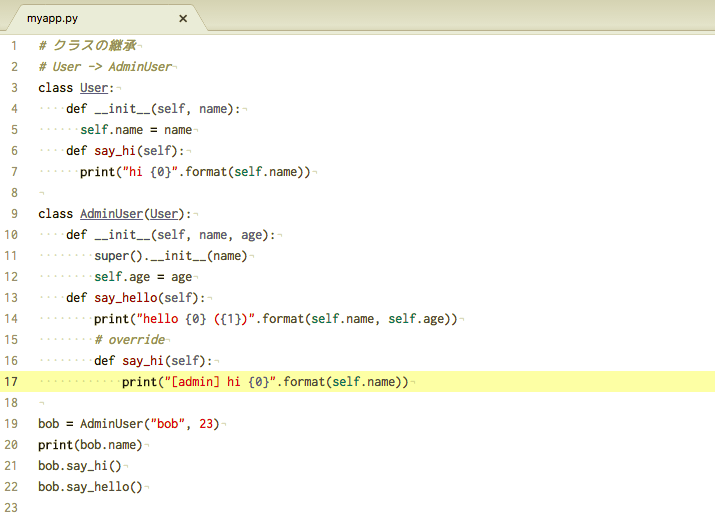Click the number 23 in AdminUser call
This screenshot has height=522, width=715.
click(x=208, y=424)
